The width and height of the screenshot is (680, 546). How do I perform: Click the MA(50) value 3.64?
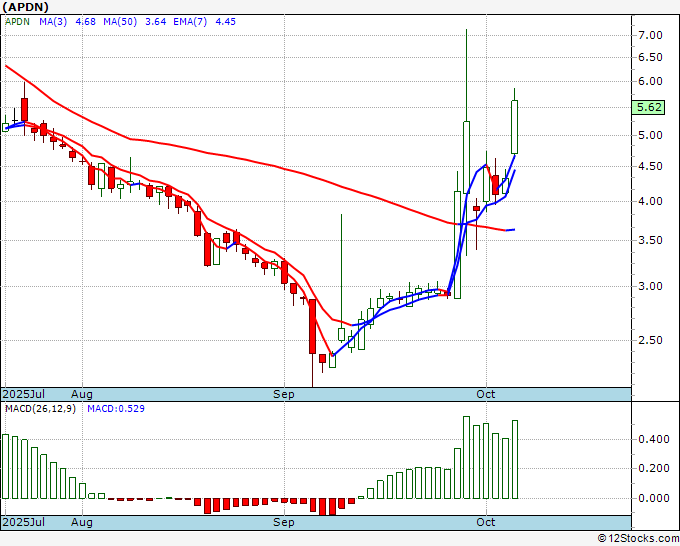coord(155,21)
